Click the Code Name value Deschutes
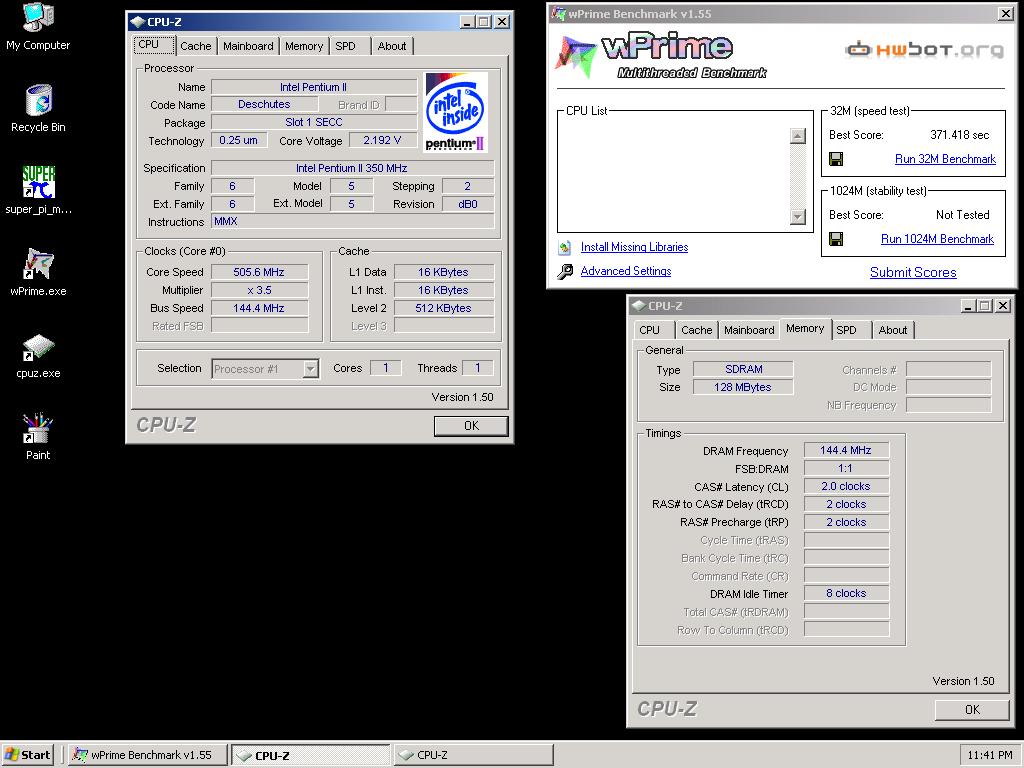 click(264, 104)
